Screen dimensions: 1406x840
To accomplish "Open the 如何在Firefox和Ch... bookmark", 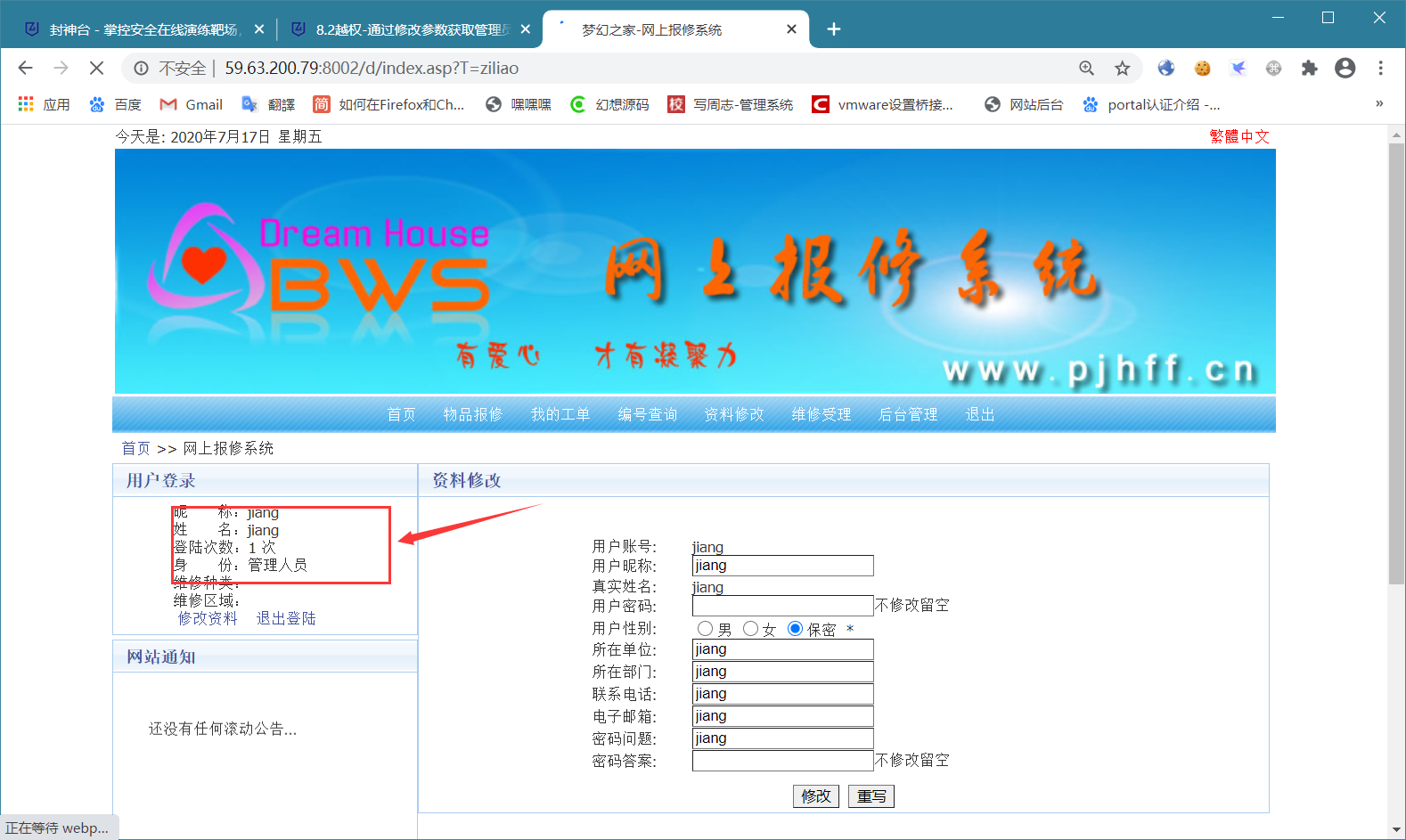I will click(388, 104).
